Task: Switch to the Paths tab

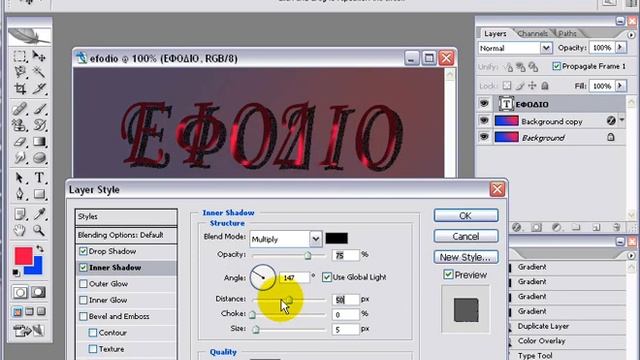Action: (x=567, y=33)
